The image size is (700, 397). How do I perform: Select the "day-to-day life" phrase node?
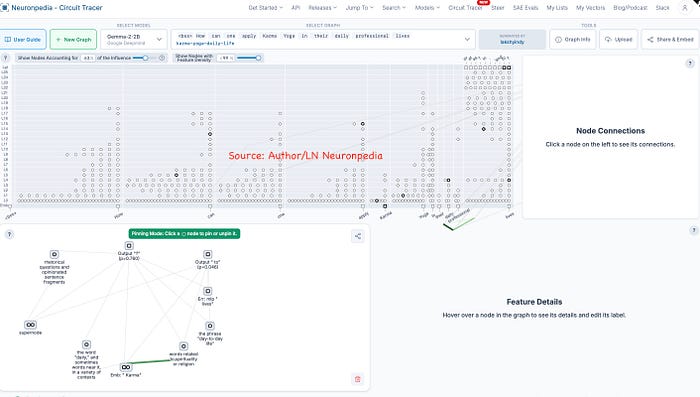(x=210, y=326)
